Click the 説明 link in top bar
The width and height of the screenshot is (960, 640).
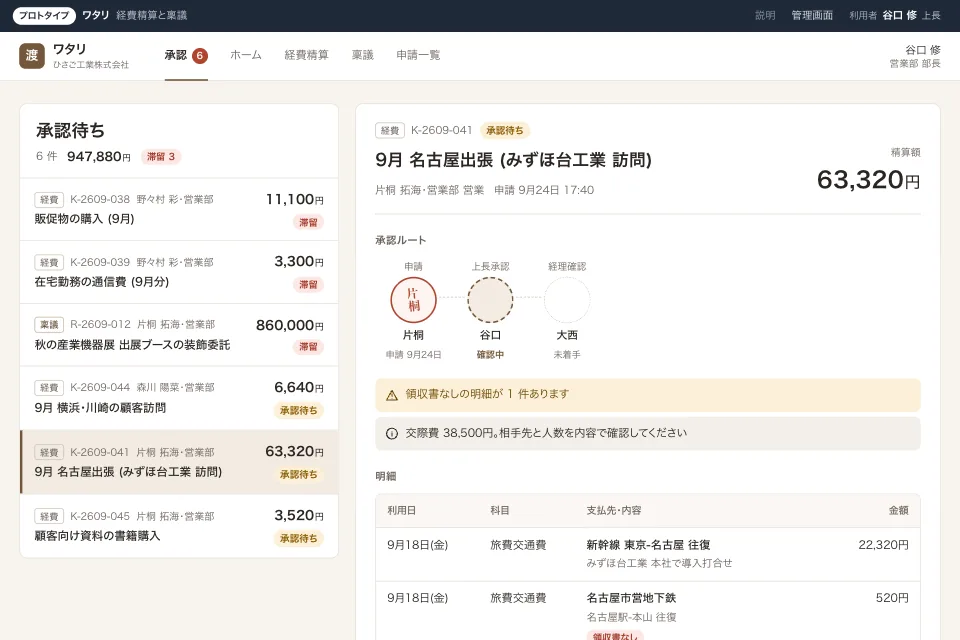click(765, 15)
